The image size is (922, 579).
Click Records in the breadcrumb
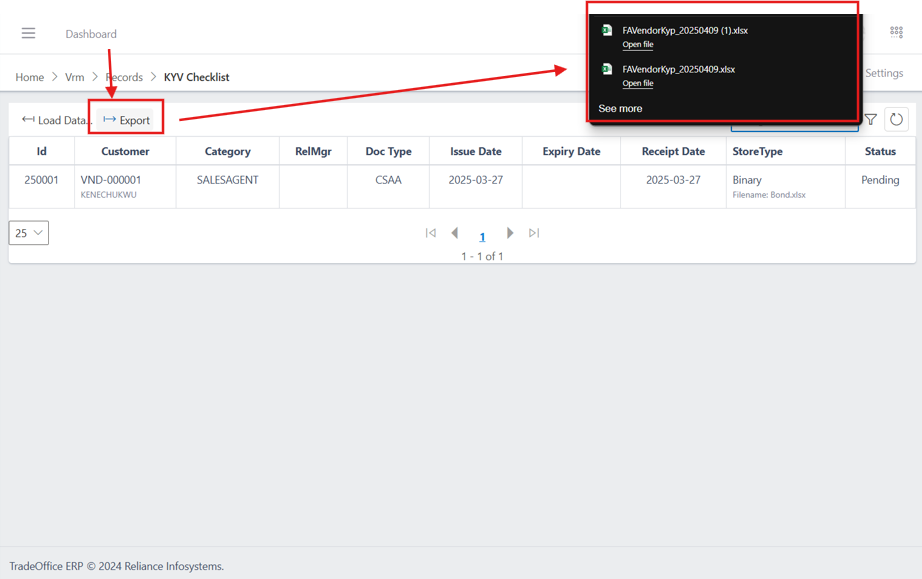124,77
